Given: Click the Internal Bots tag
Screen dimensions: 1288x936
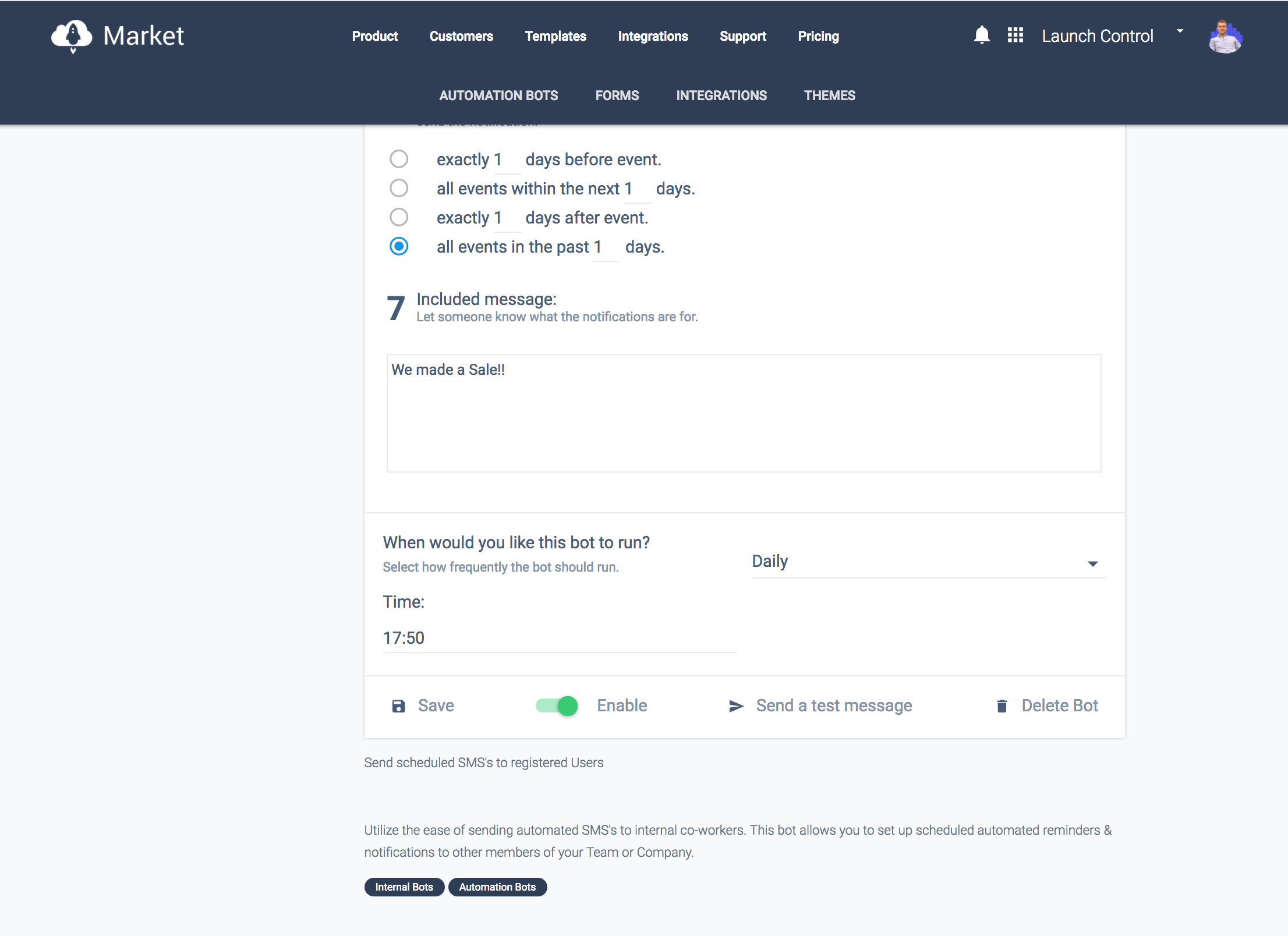Looking at the screenshot, I should pos(404,887).
